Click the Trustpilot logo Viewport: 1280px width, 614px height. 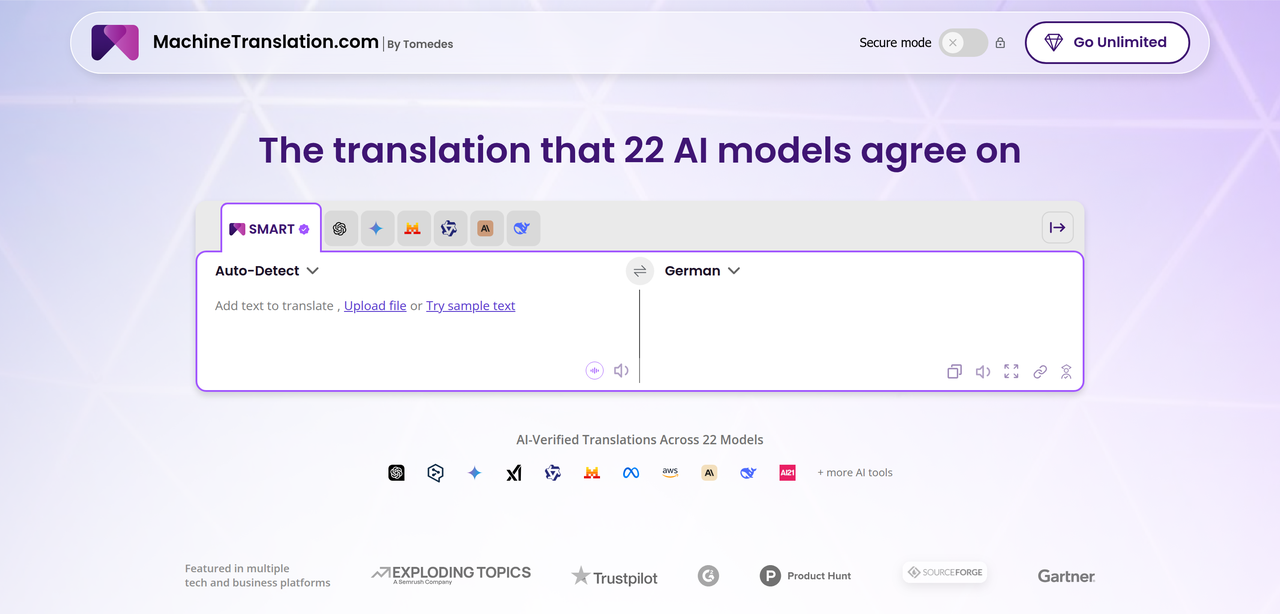pos(614,576)
